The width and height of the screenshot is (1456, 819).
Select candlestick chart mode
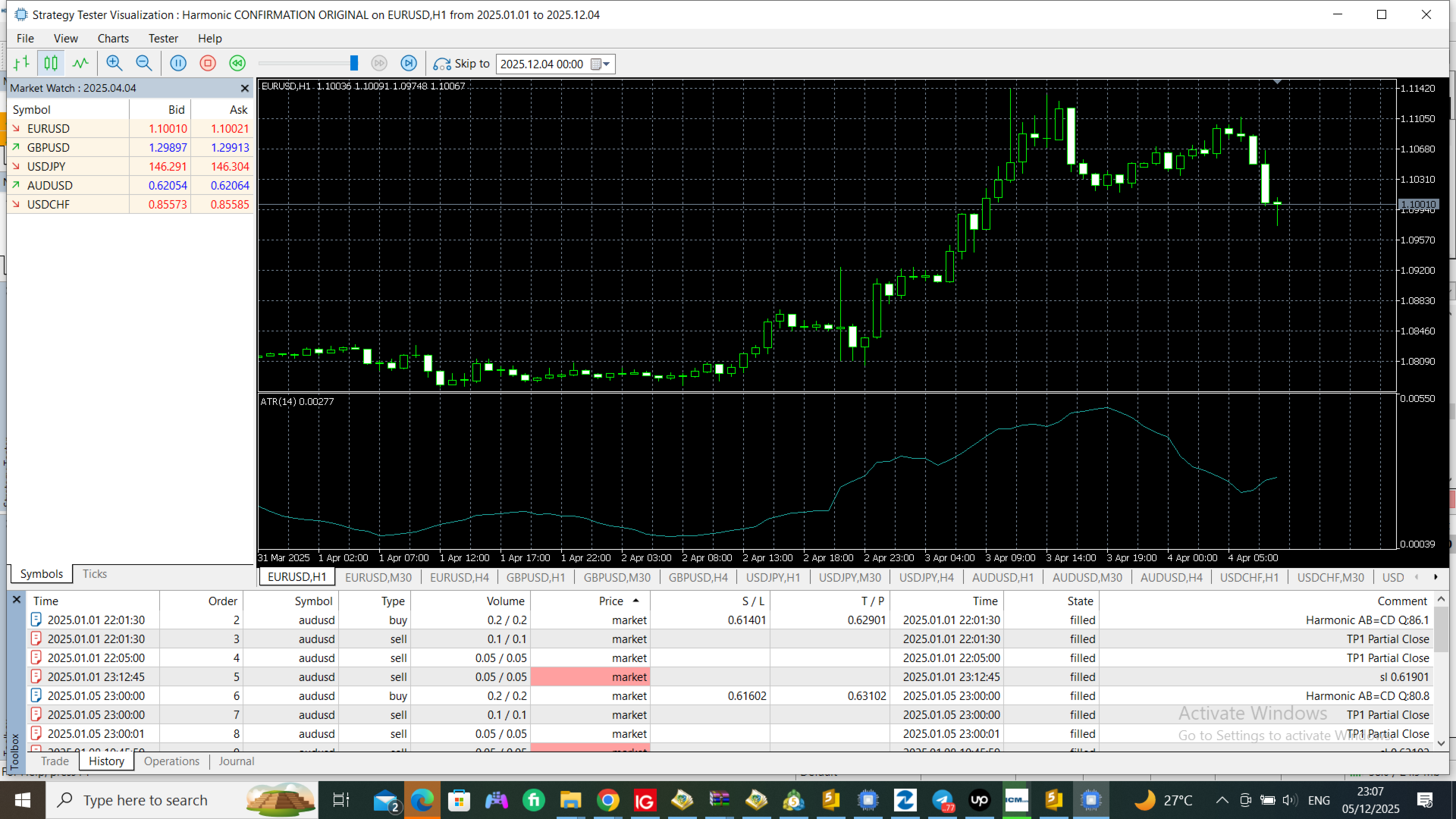pyautogui.click(x=51, y=64)
